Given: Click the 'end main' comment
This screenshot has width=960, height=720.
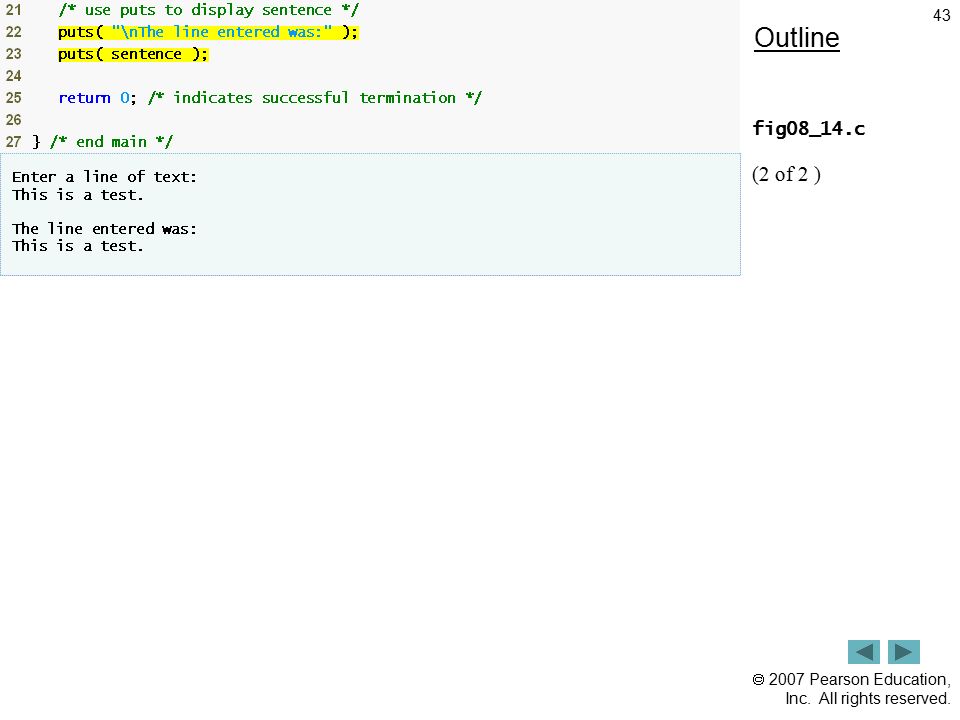Looking at the screenshot, I should (x=111, y=142).
